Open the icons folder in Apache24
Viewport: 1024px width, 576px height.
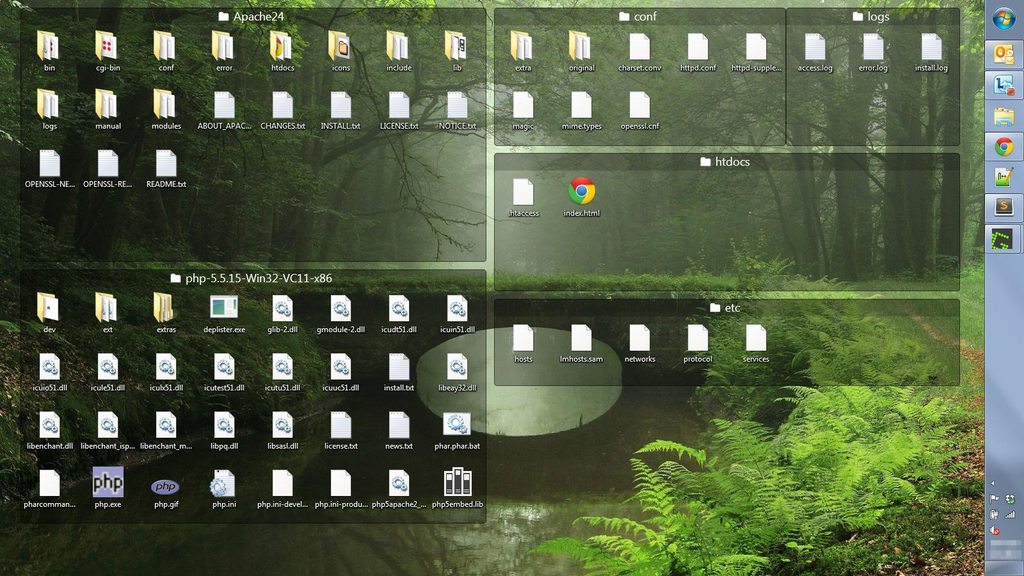pos(340,52)
